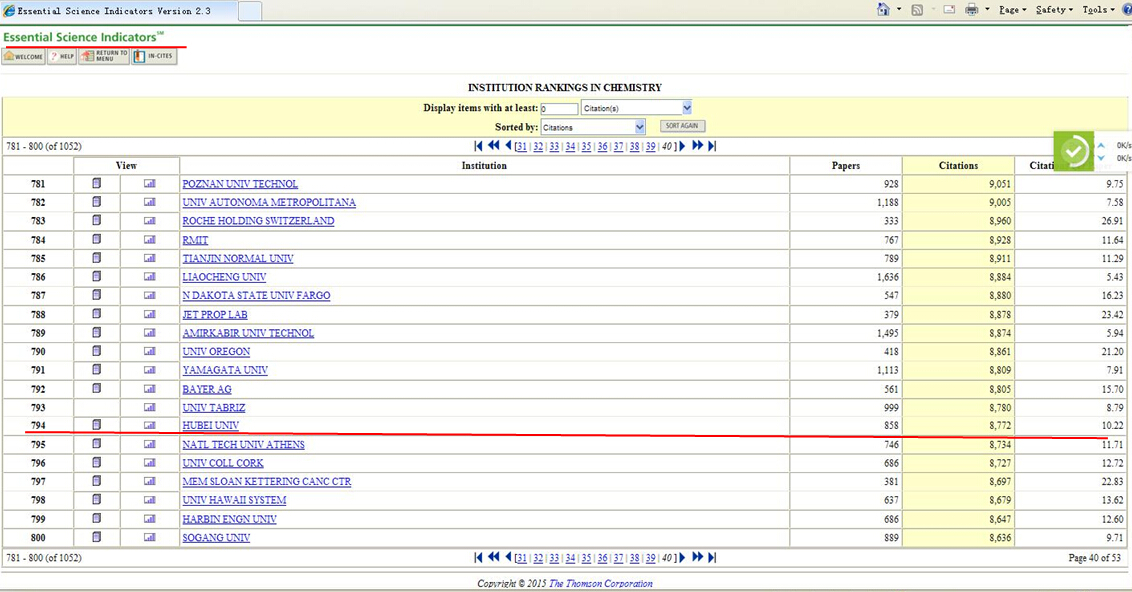This screenshot has width=1132, height=592.
Task: Open the ROCHE HOLDING SWITZERLAND link
Action: [258, 221]
